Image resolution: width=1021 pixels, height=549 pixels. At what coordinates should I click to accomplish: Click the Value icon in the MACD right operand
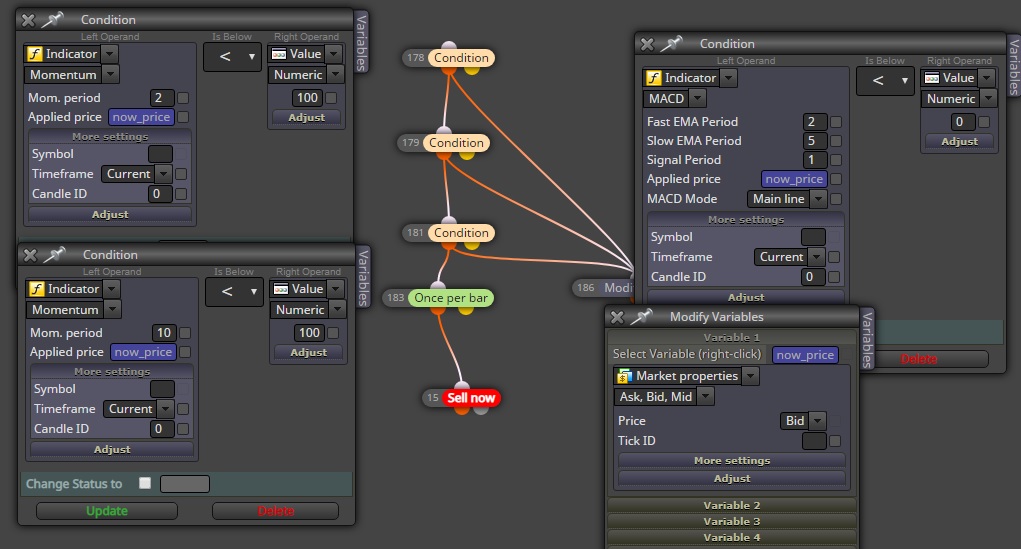(932, 78)
